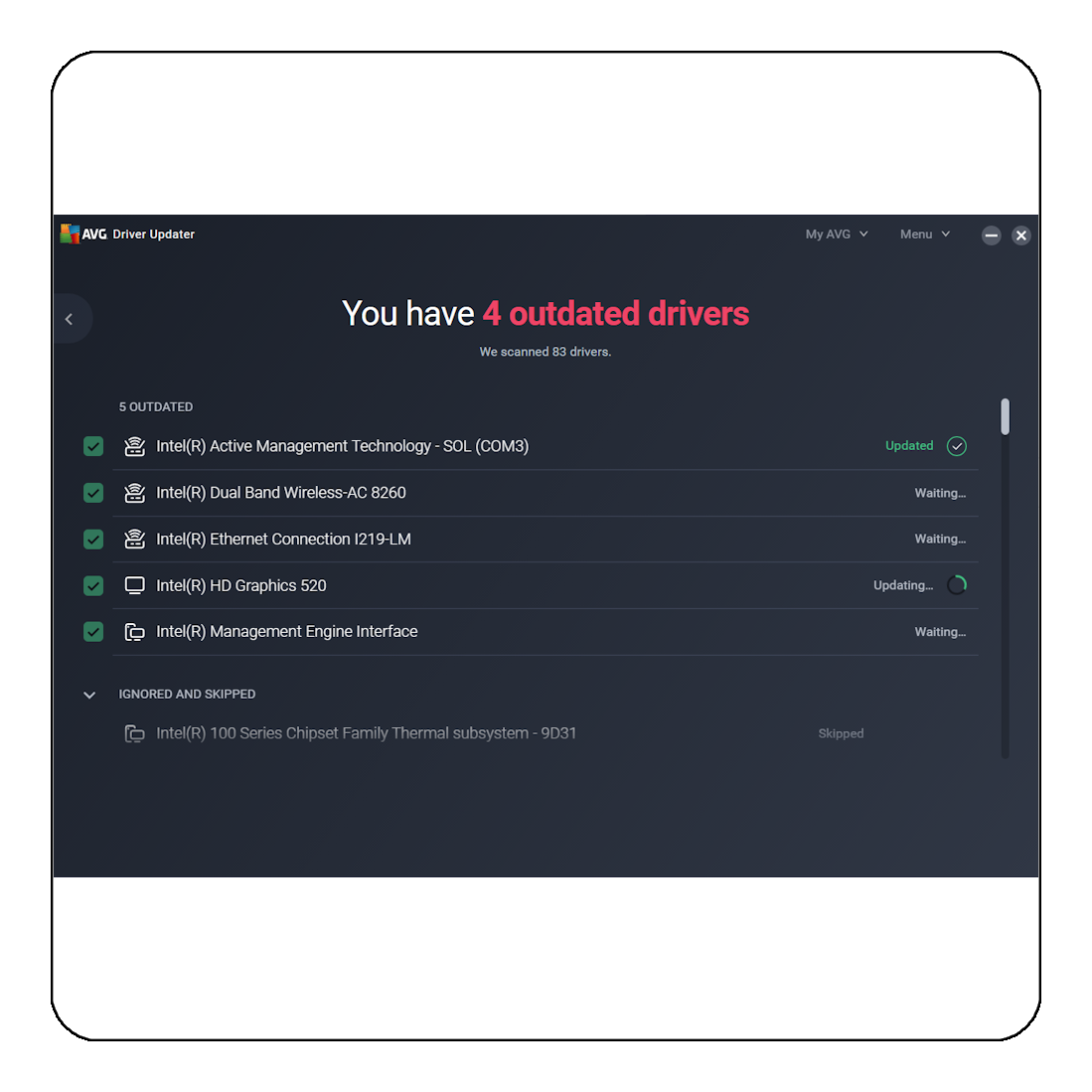Select Intel(R) 100 Series Chipset Thermal subsystem

(367, 733)
